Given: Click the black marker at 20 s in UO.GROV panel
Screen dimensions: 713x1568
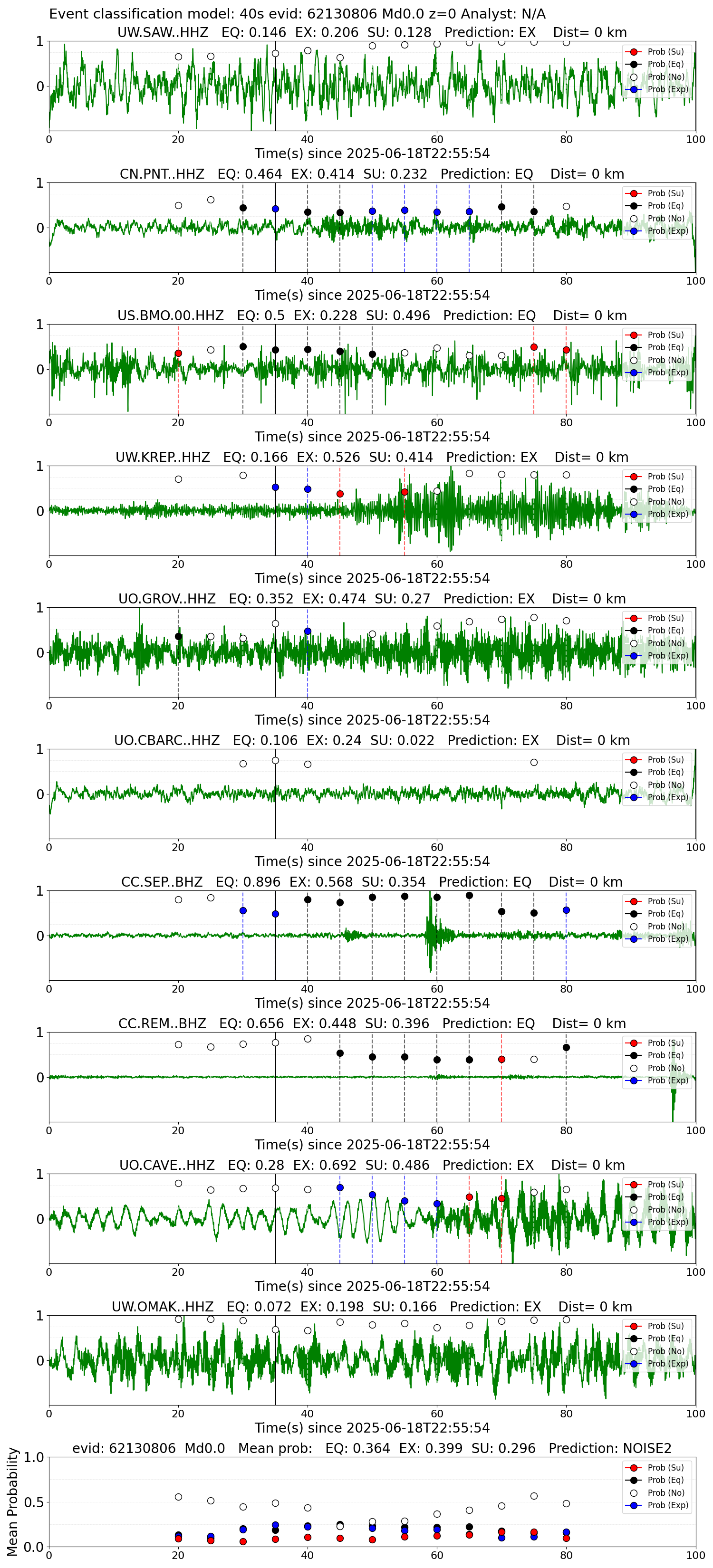Looking at the screenshot, I should 178,636.
